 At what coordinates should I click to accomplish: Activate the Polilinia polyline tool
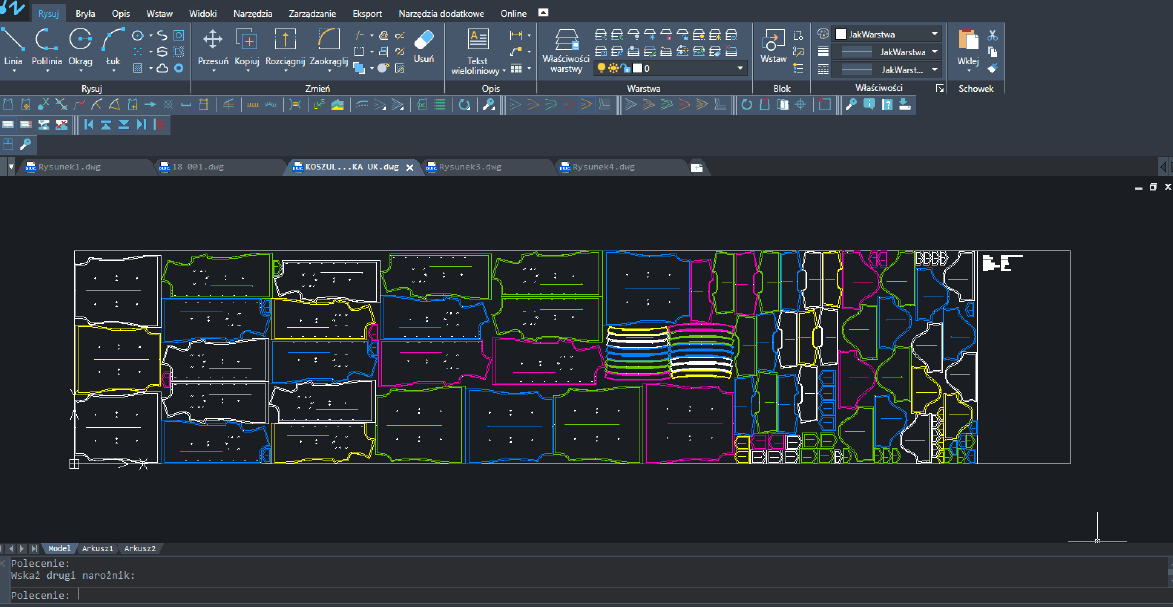tap(46, 46)
